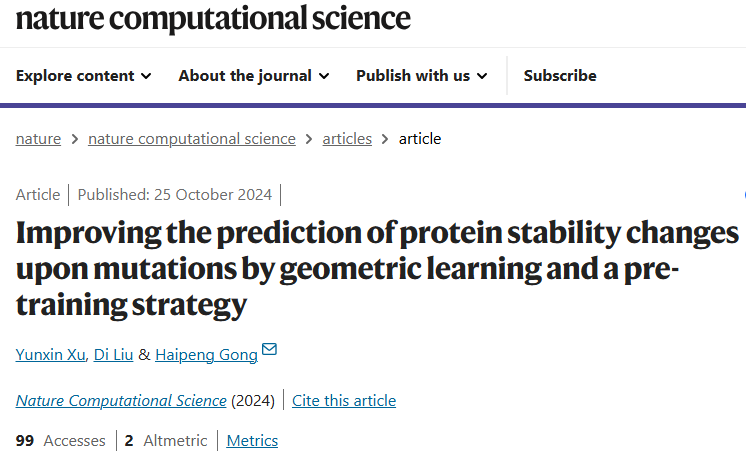This screenshot has height=462, width=746.
Task: Navigate to the articles breadcrumb
Action: coord(347,139)
